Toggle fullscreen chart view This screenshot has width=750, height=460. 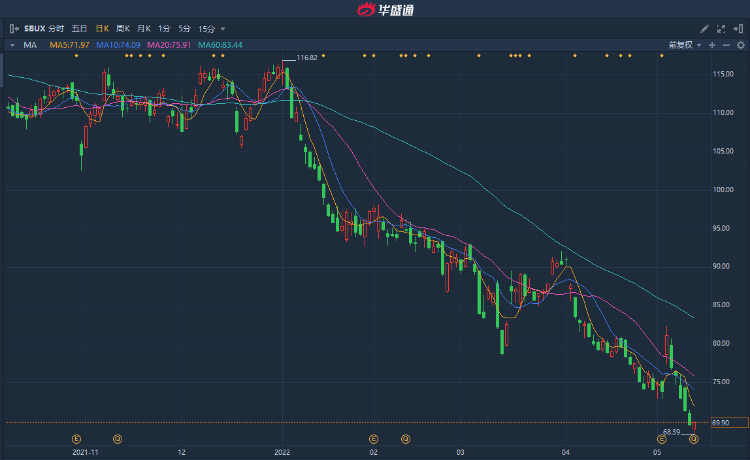(x=721, y=29)
